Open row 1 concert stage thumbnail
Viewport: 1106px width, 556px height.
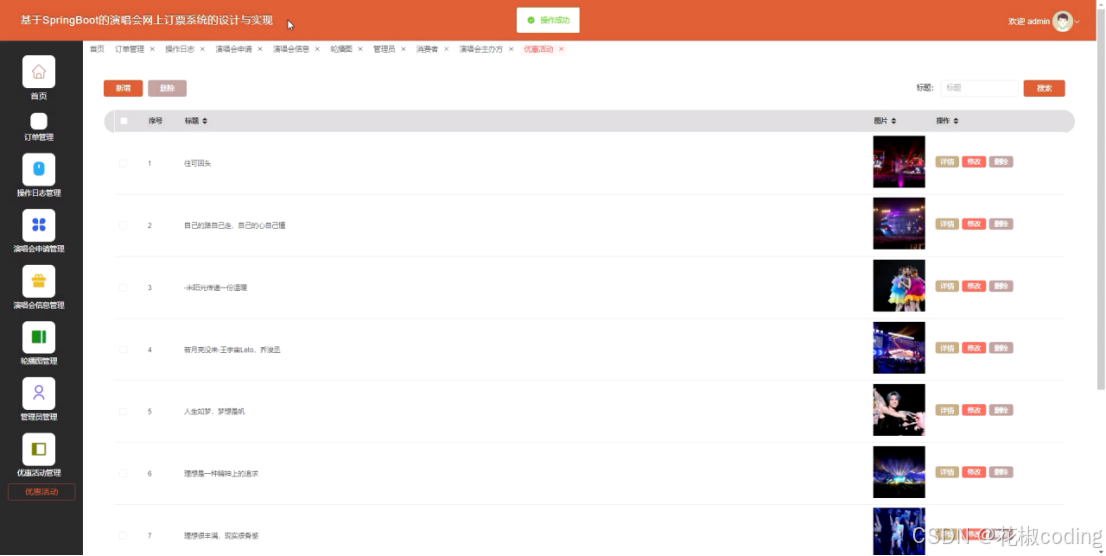pos(899,162)
